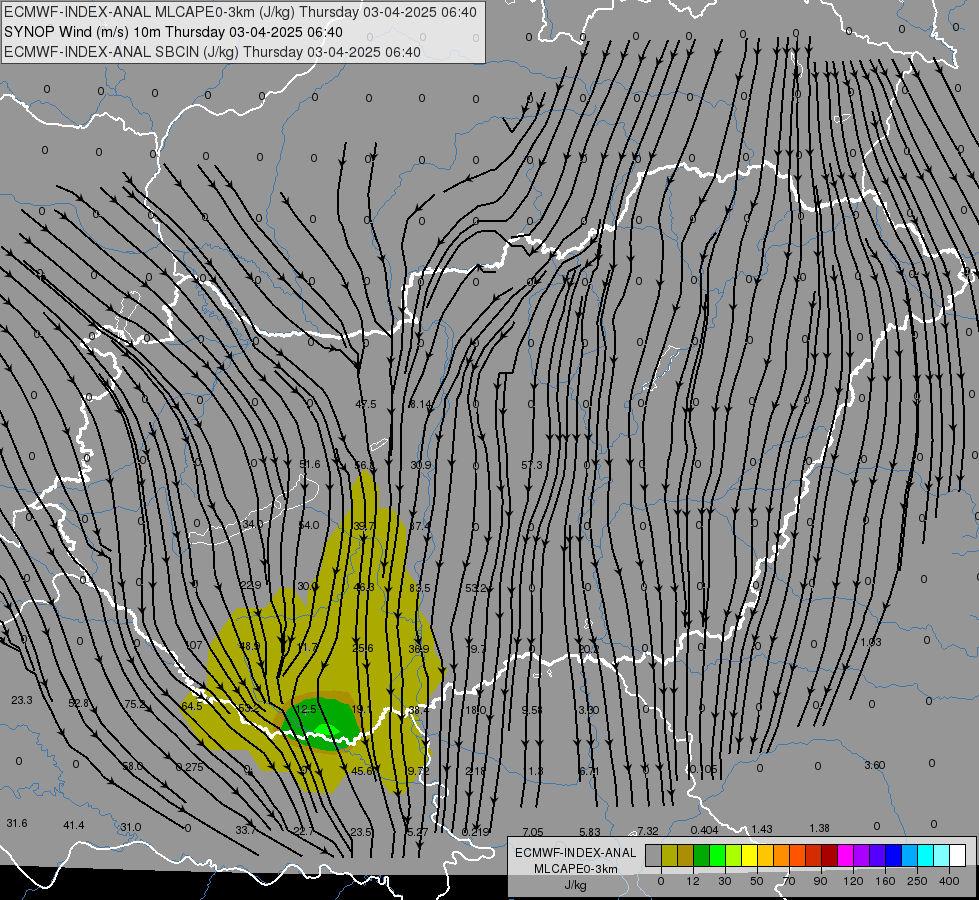Click the map value 39.7
The image size is (979, 900).
pyautogui.click(x=364, y=526)
